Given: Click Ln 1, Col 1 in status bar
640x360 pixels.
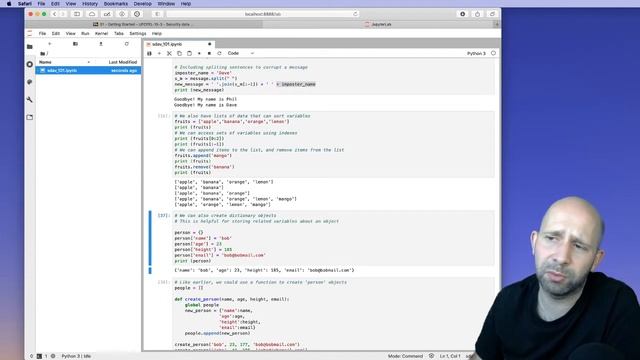Looking at the screenshot, I should point(450,356).
